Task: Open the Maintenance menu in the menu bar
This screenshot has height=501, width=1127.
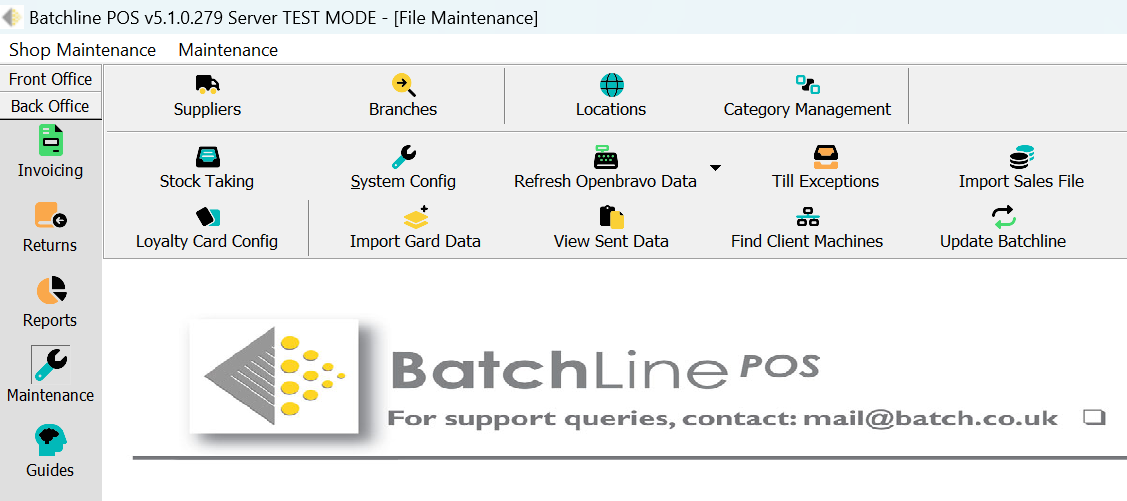Action: [x=228, y=50]
